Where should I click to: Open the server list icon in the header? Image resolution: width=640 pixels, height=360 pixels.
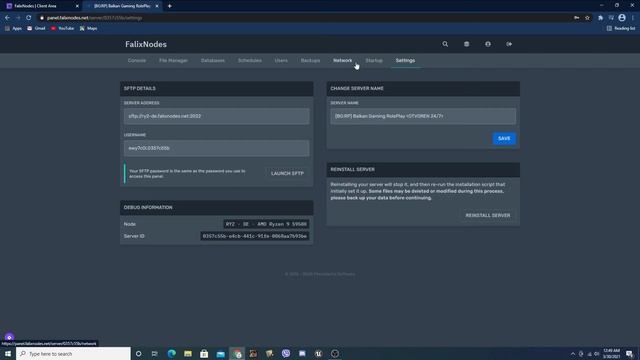click(x=467, y=44)
